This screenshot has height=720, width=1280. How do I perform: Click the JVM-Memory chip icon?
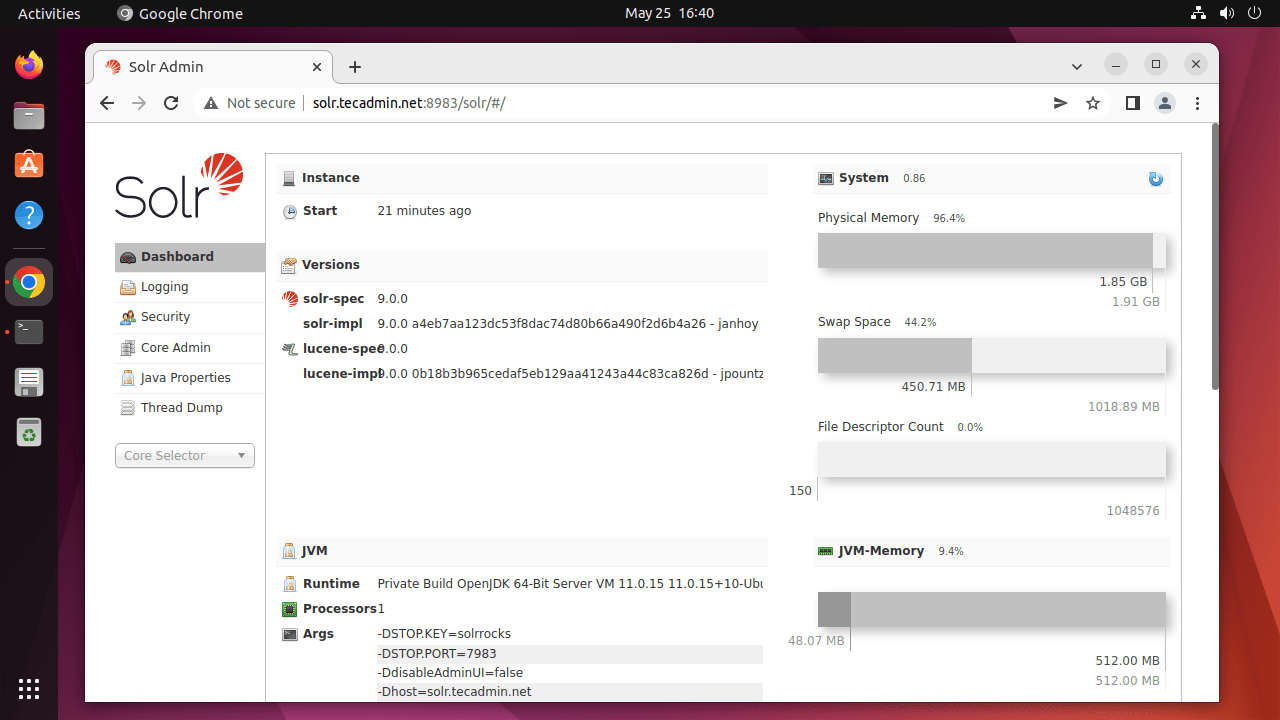click(x=826, y=551)
